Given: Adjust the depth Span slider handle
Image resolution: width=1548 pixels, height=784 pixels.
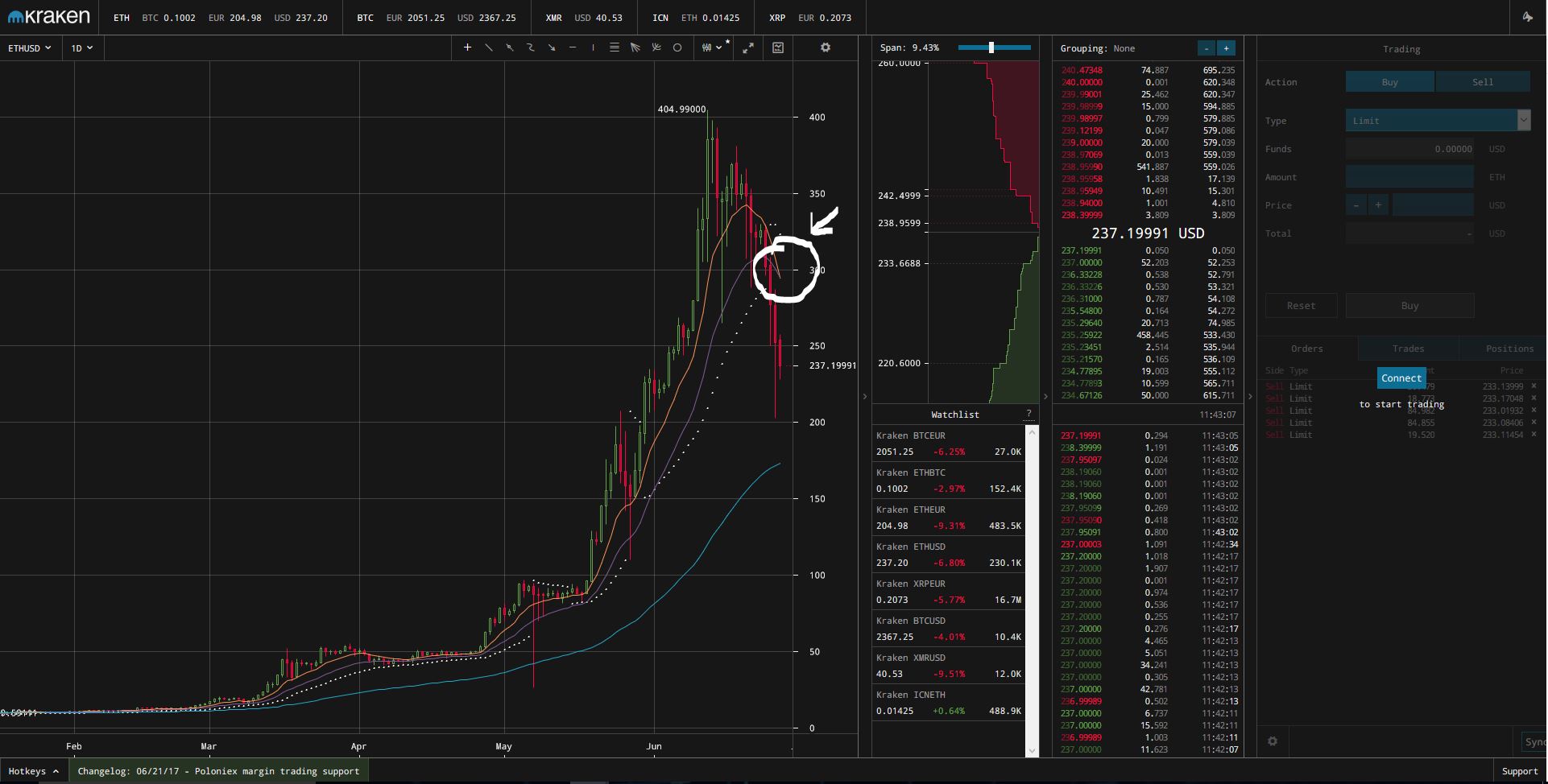Looking at the screenshot, I should (x=991, y=47).
